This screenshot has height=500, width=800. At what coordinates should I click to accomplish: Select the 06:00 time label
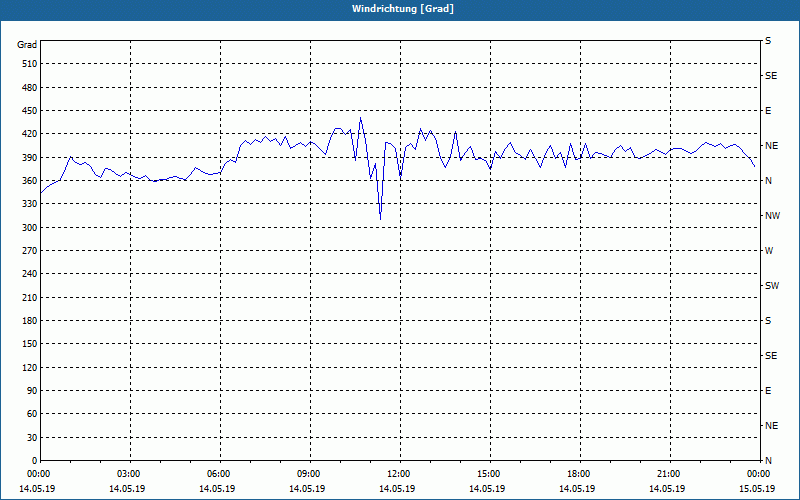tap(218, 474)
